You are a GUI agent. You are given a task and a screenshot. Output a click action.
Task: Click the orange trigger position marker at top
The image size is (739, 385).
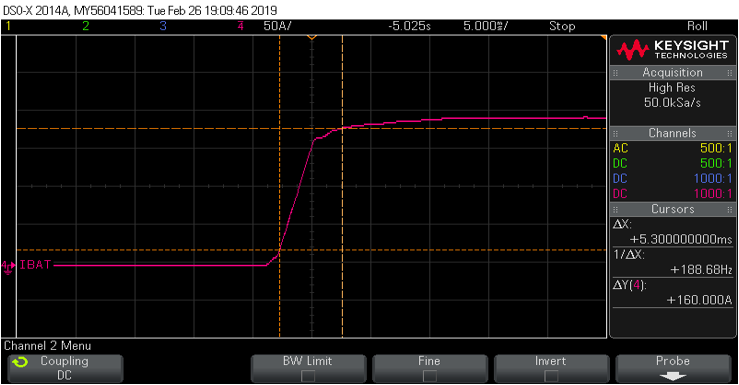pos(312,37)
